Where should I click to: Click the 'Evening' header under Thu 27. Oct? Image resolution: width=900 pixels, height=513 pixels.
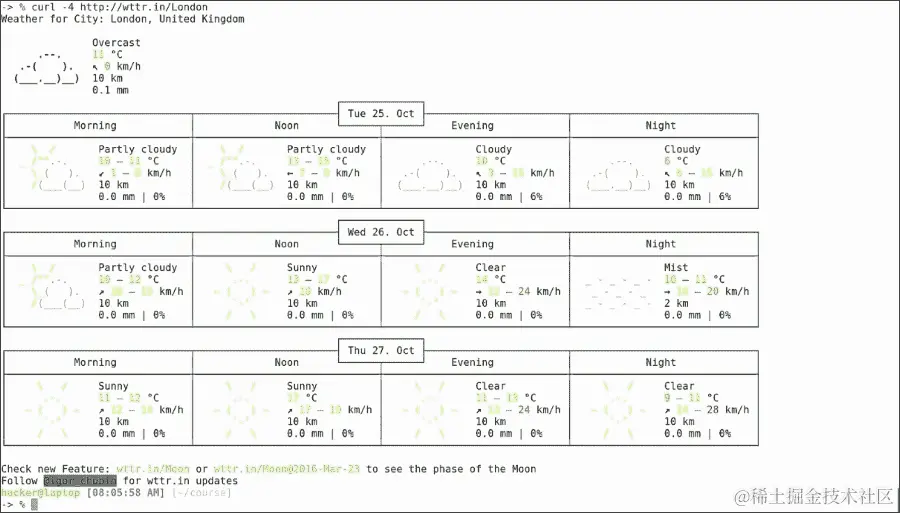[x=472, y=362]
